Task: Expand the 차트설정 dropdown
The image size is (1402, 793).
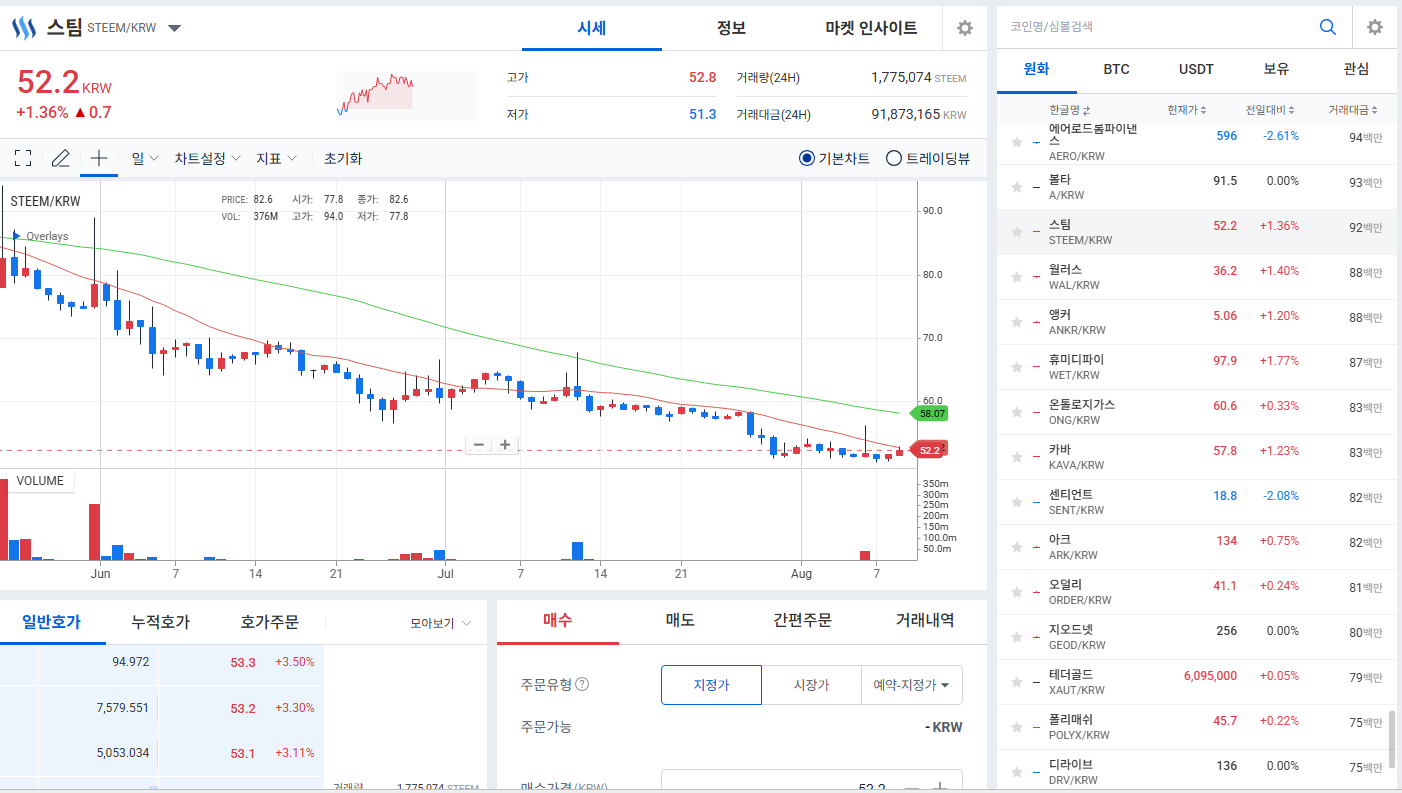Action: pyautogui.click(x=207, y=158)
